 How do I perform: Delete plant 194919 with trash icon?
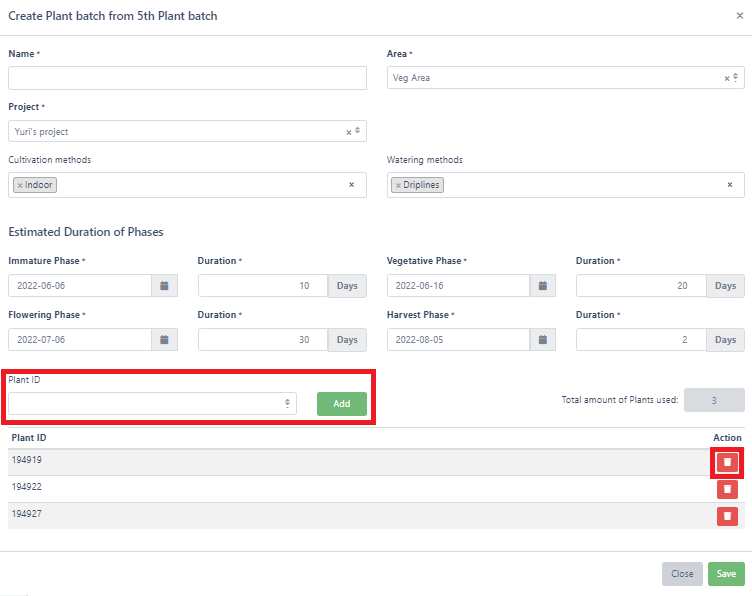[727, 462]
